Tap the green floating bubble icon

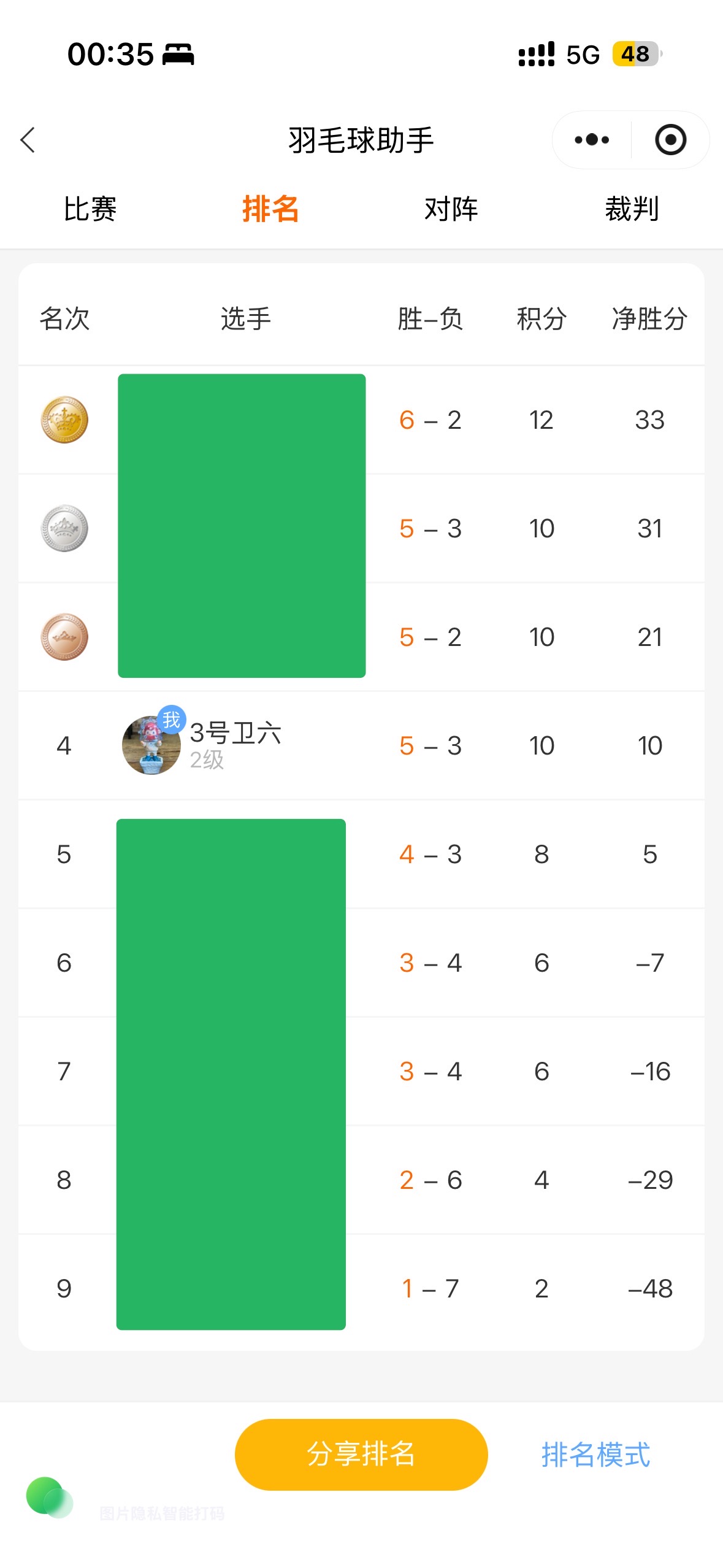point(49,1497)
